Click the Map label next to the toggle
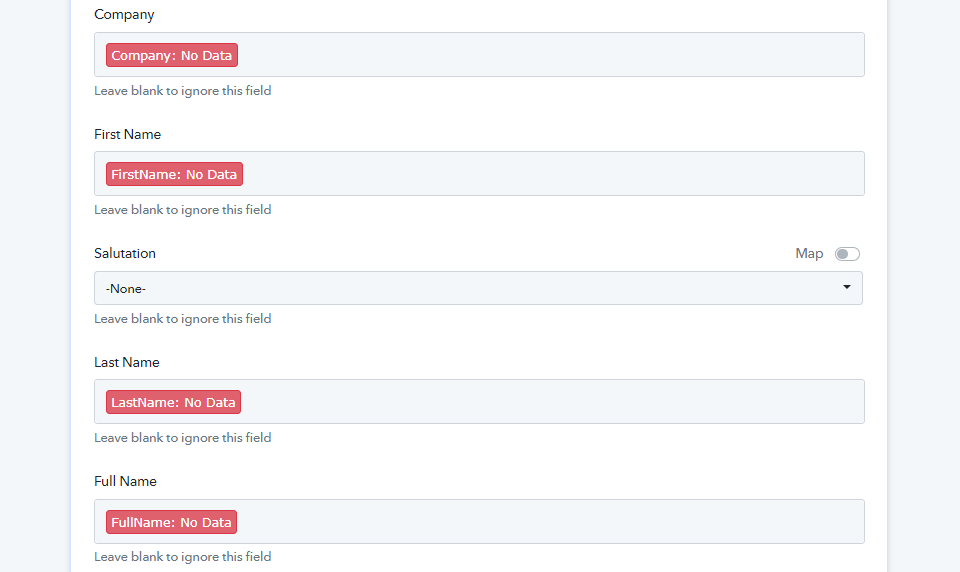960x572 pixels. [x=809, y=254]
